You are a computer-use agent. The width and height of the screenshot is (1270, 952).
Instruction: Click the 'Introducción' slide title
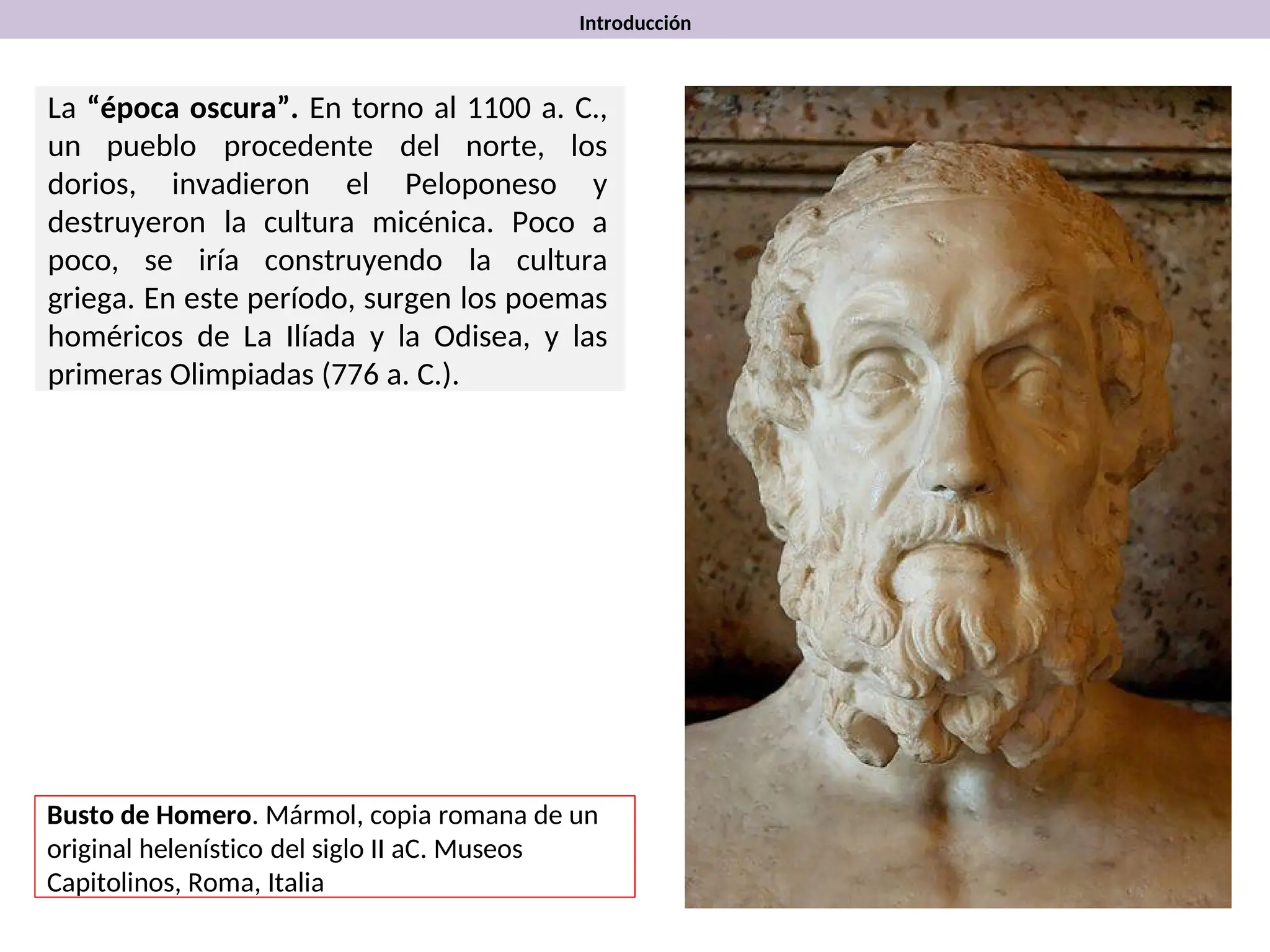click(634, 24)
